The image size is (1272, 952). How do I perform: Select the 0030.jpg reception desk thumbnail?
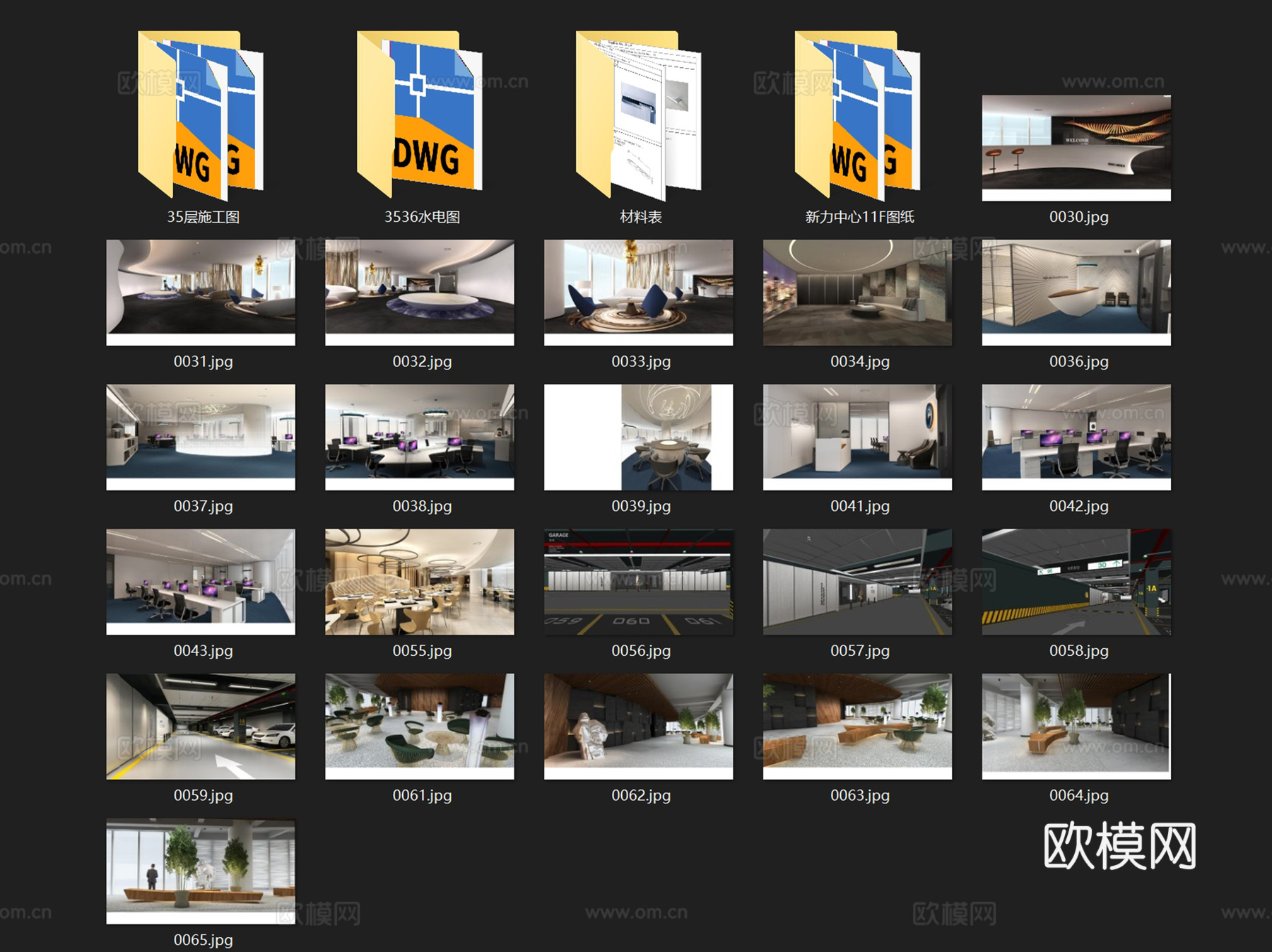coord(1076,148)
